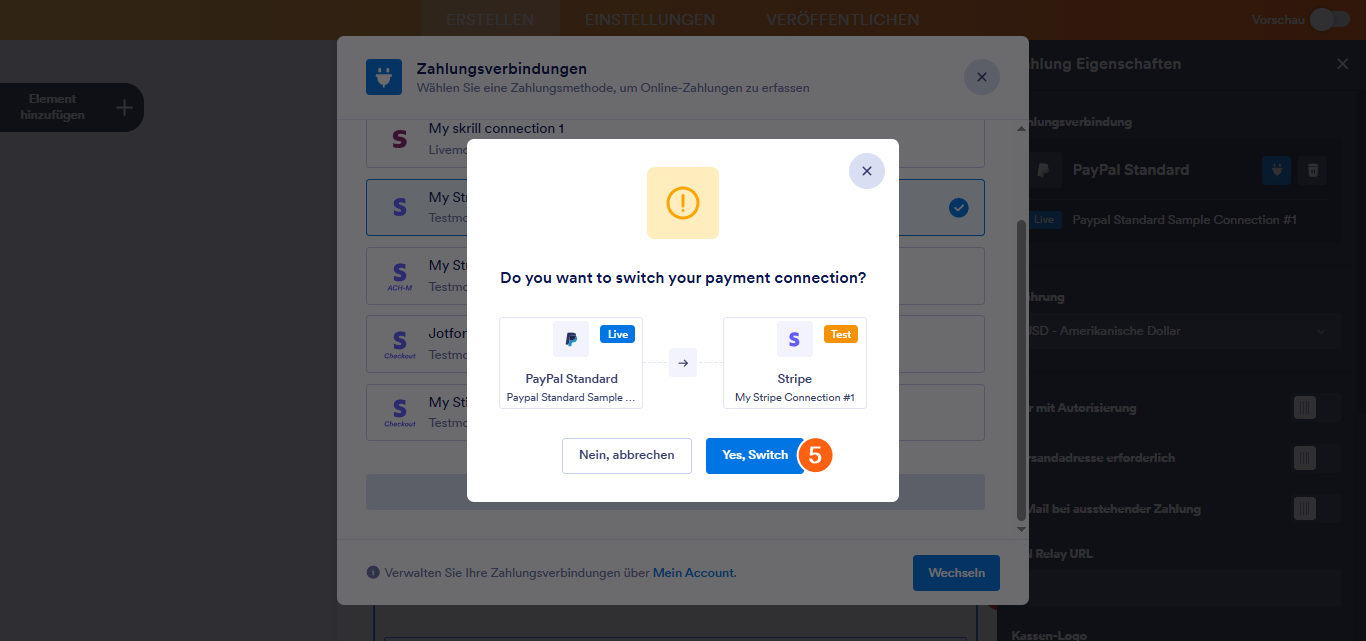Open the USD currency dropdown
This screenshot has height=641, width=1366.
point(1179,331)
